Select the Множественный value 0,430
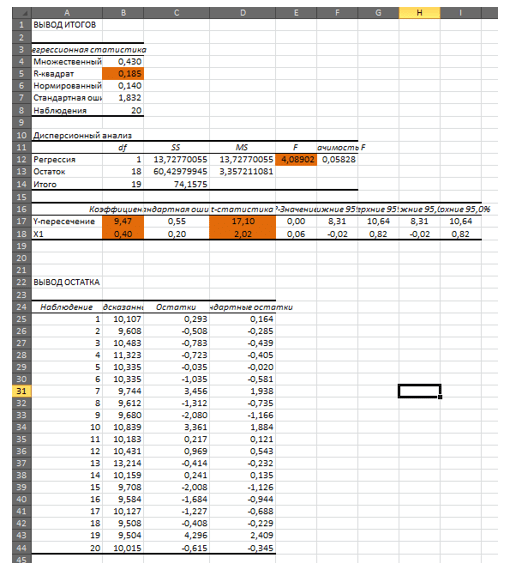520x563 pixels. coord(123,61)
